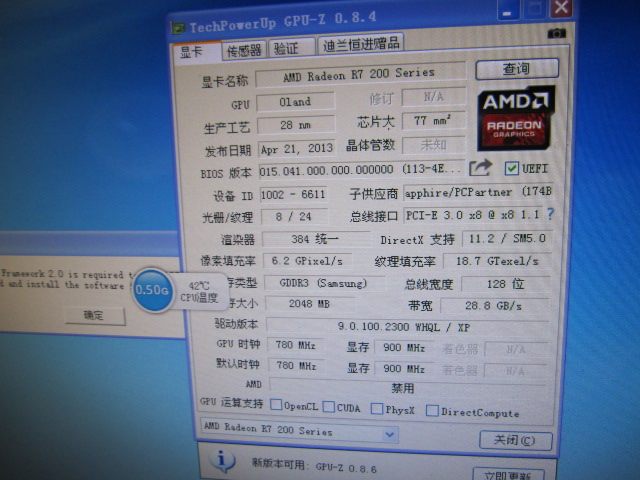Image resolution: width=640 pixels, height=480 pixels.
Task: Click the 77 mm² die size value
Action: point(433,120)
